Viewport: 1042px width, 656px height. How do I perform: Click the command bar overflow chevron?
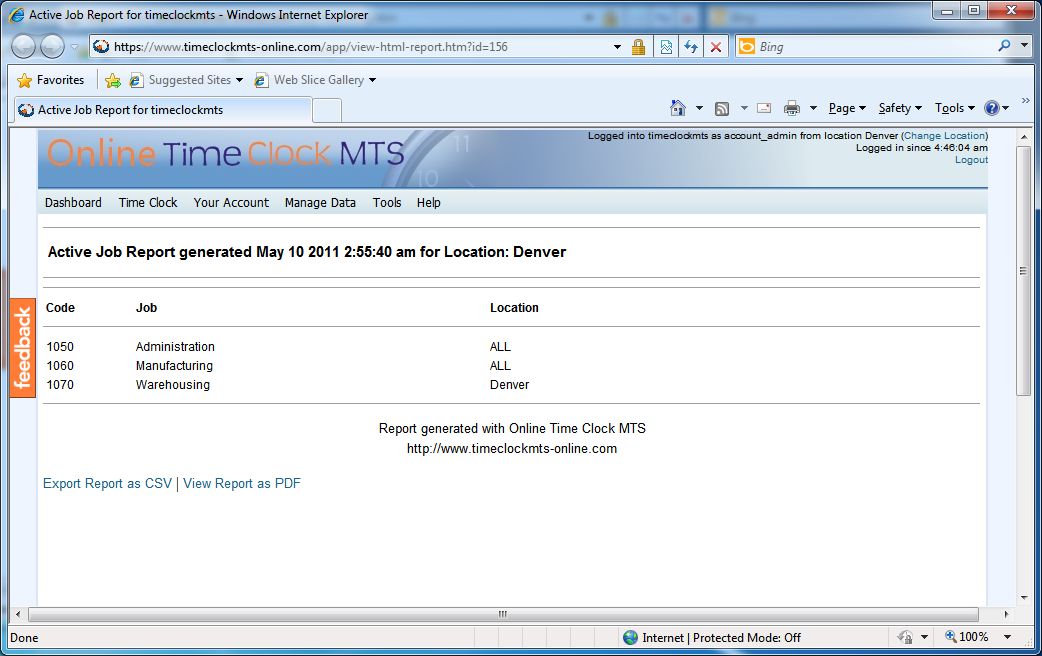point(1025,100)
